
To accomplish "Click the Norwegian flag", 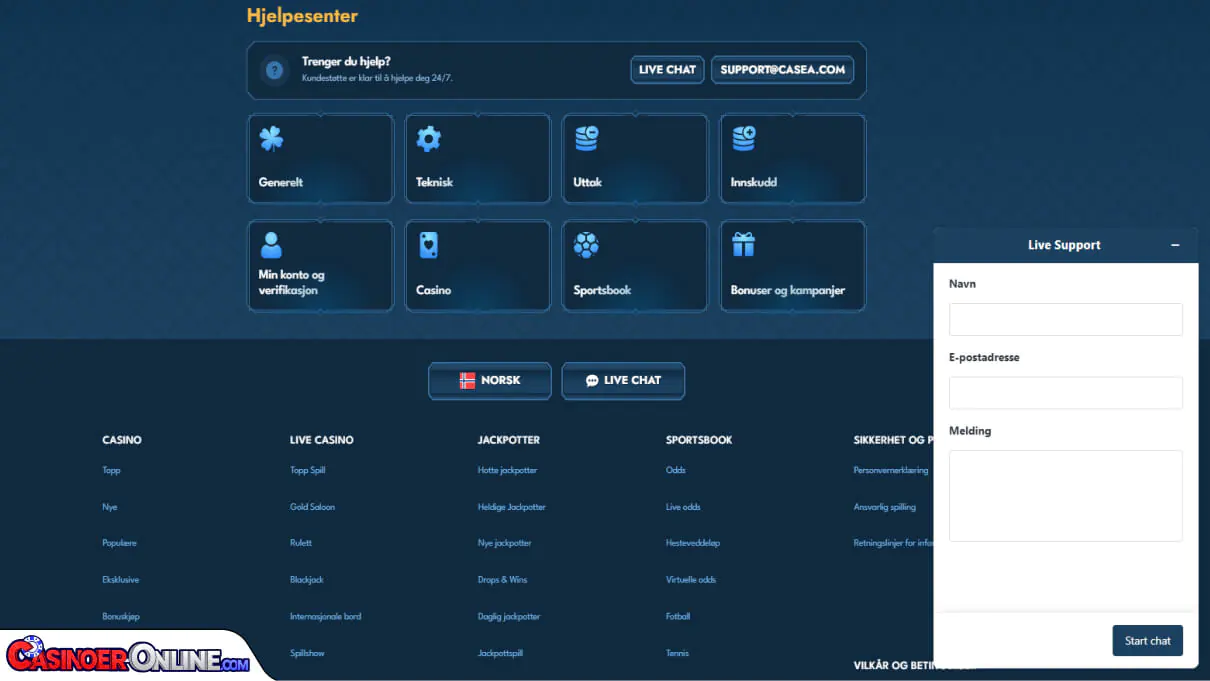I will click(469, 380).
